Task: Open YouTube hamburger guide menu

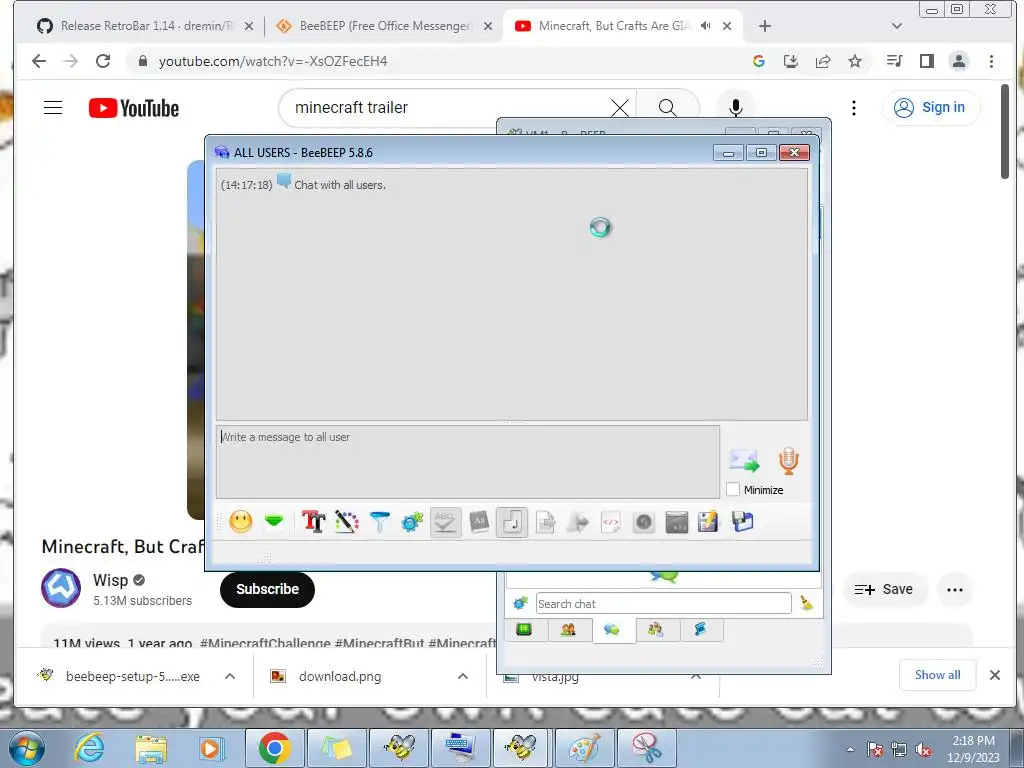Action: pyautogui.click(x=53, y=108)
